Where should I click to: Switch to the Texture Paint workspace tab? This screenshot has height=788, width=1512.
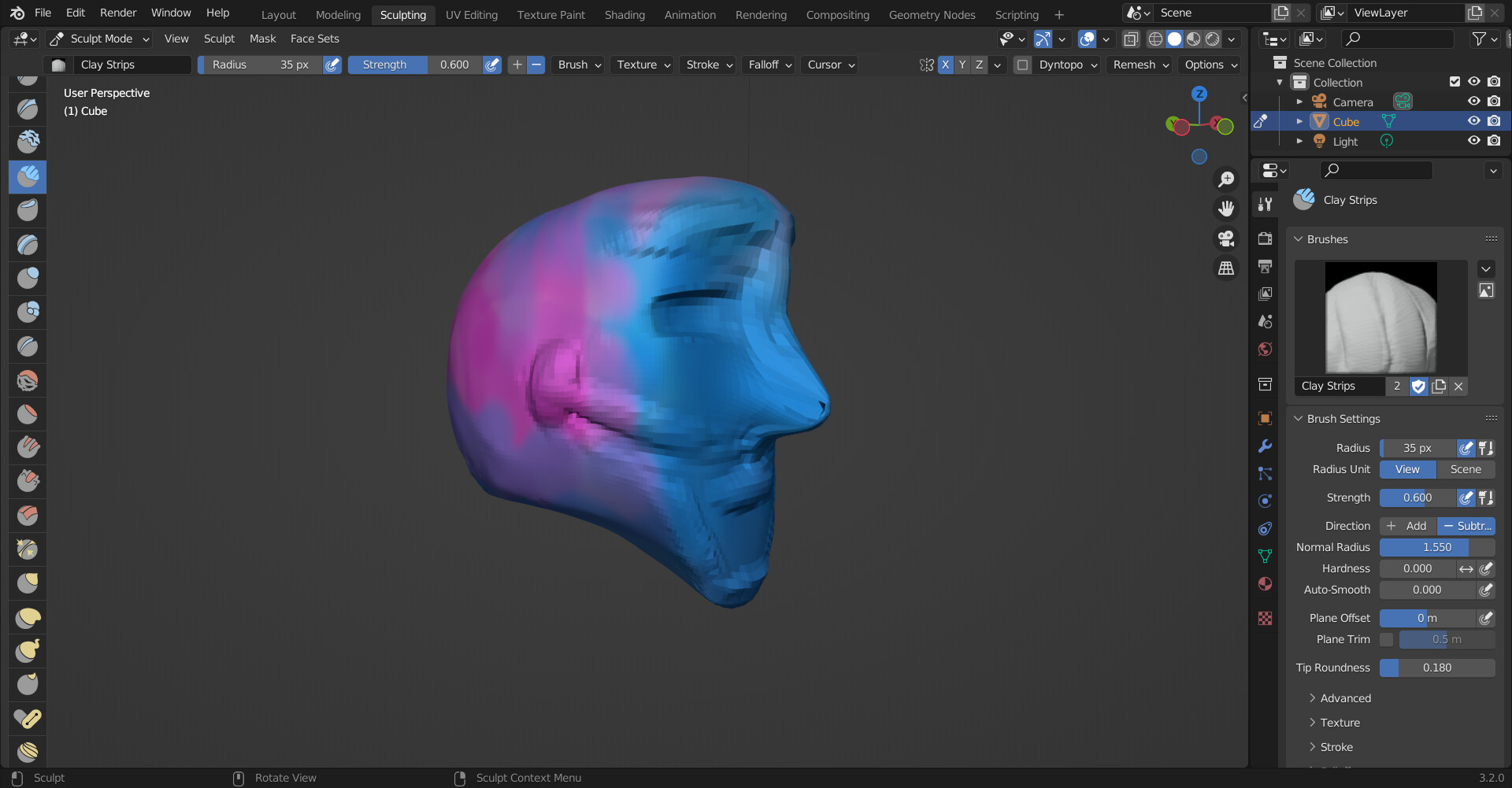550,14
